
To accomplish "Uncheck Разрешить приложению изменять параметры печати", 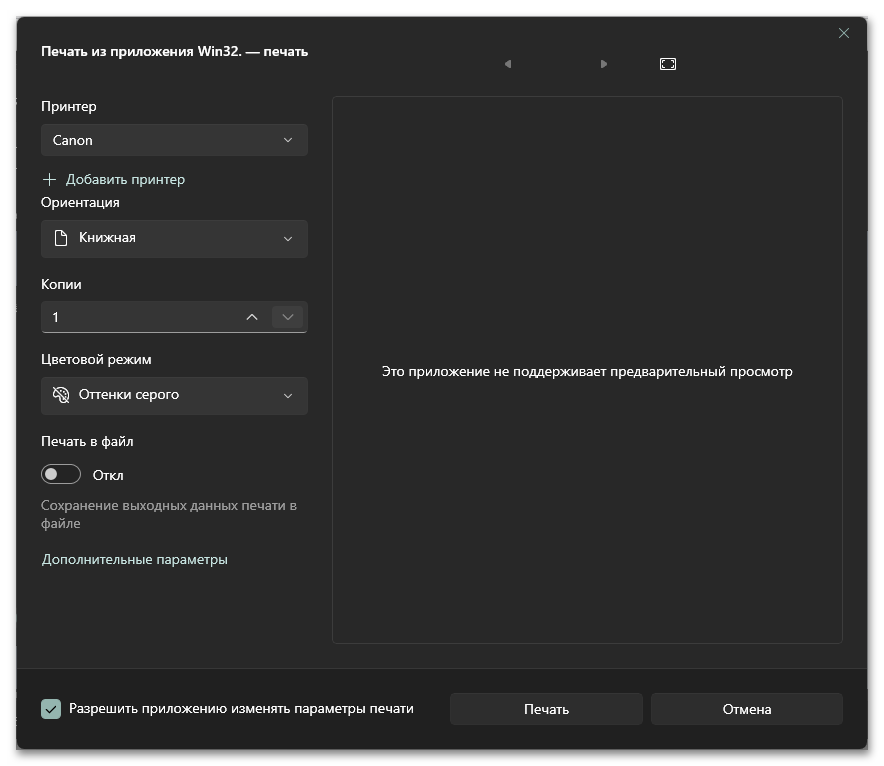I will (x=51, y=709).
